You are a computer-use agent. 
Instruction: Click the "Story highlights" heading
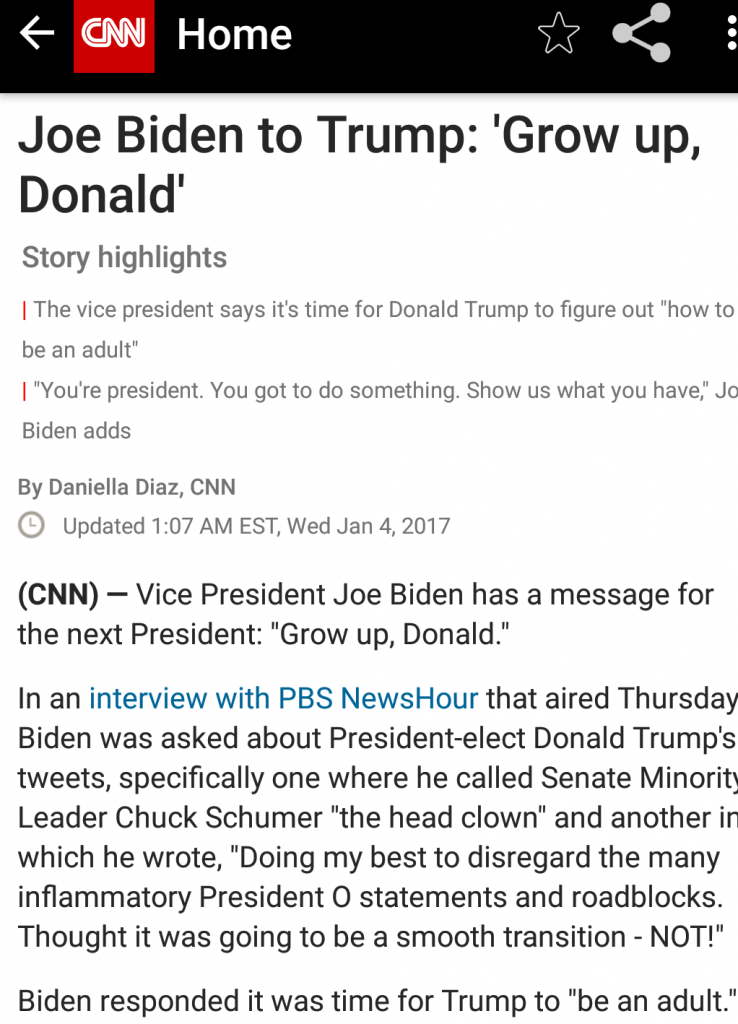pyautogui.click(x=125, y=257)
